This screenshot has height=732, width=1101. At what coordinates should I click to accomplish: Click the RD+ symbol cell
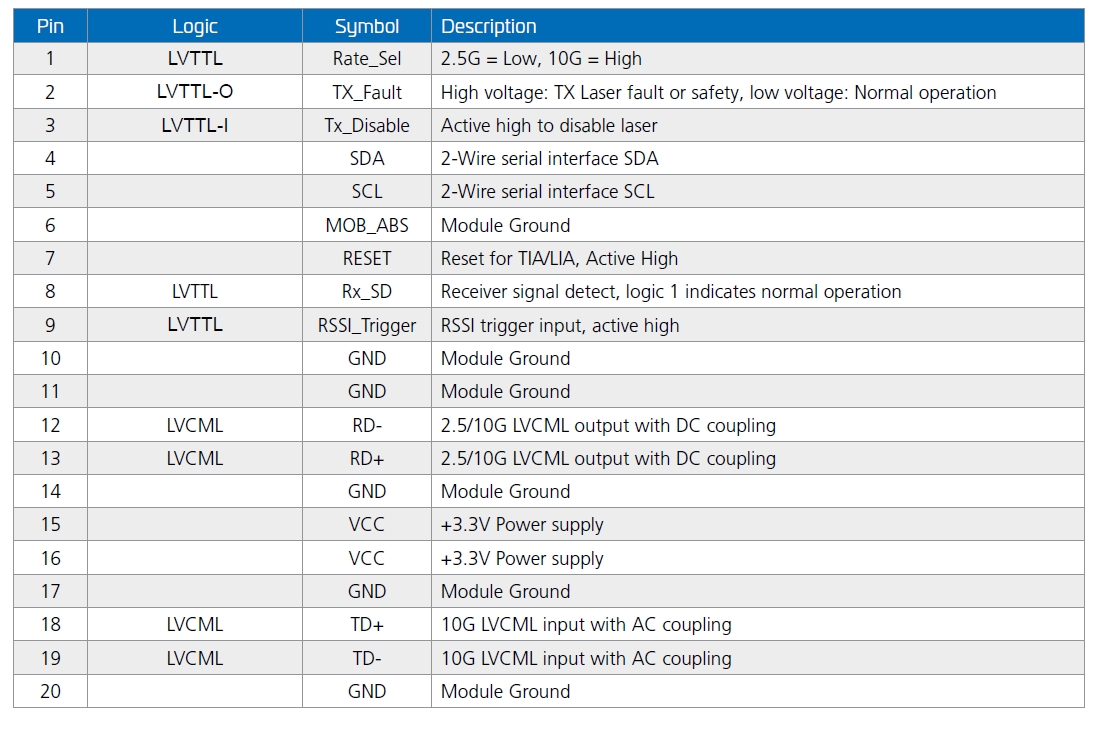tap(367, 458)
